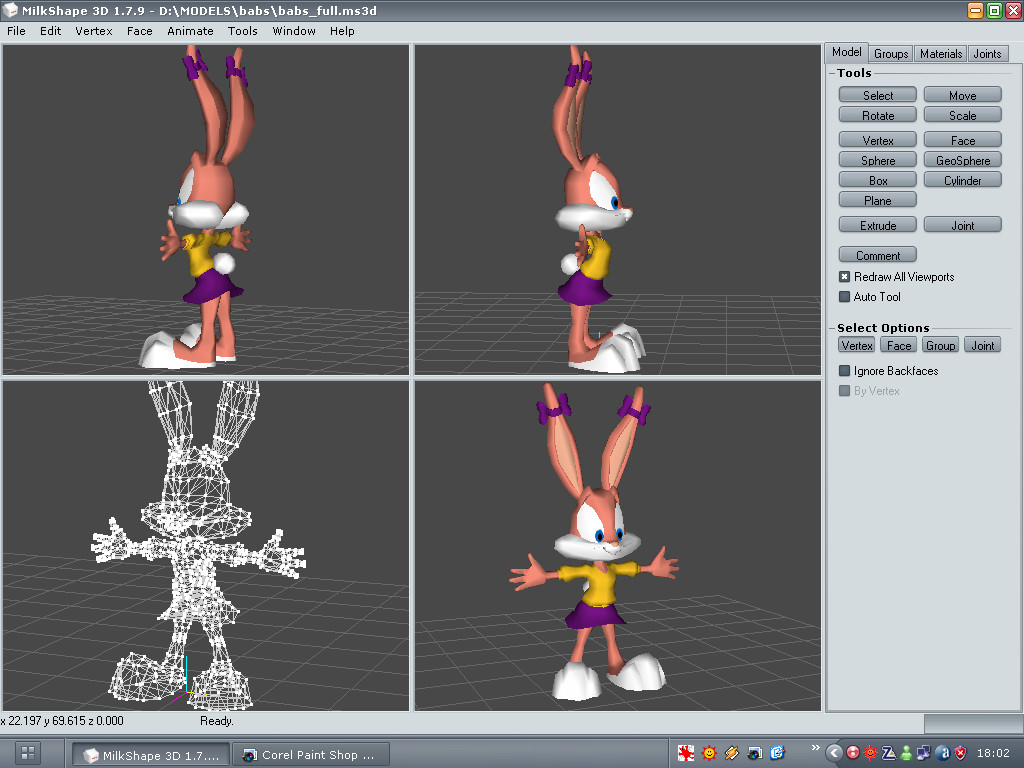Screen dimensions: 1024x768
Task: Open the Face menu
Action: pyautogui.click(x=139, y=31)
